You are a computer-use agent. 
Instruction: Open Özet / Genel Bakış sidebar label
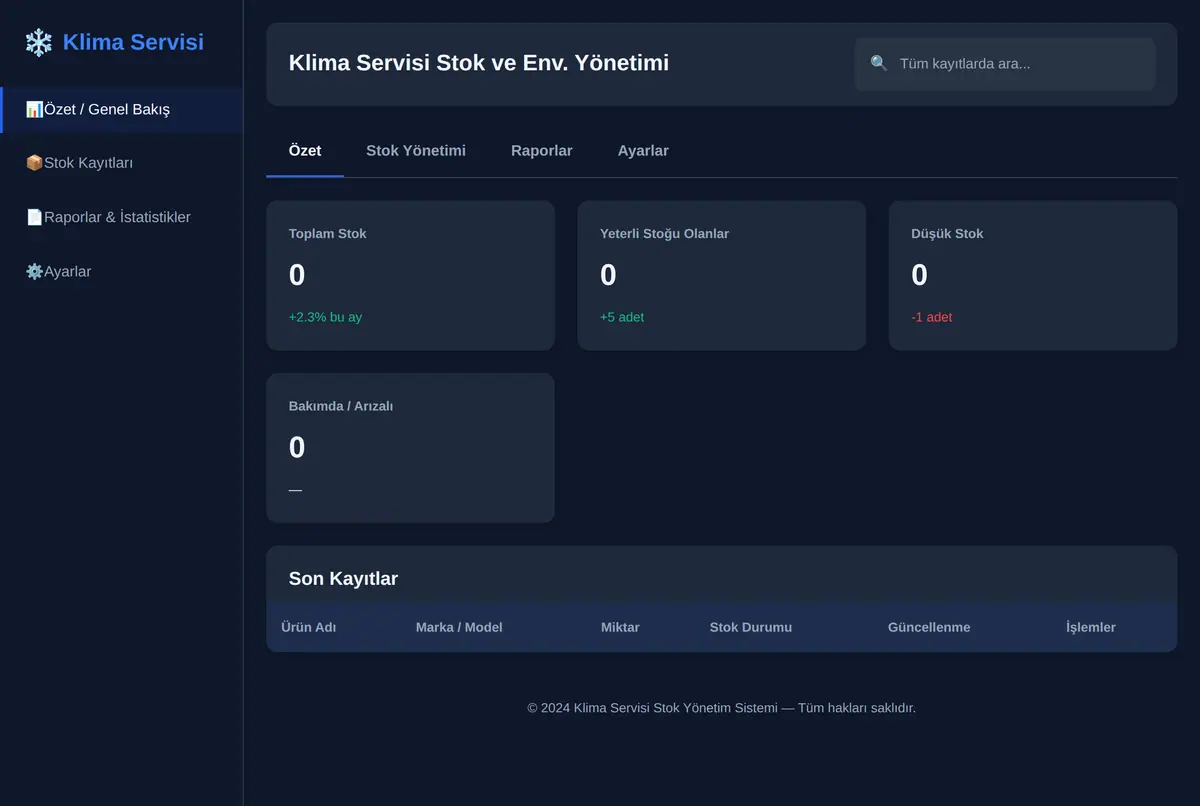click(107, 109)
